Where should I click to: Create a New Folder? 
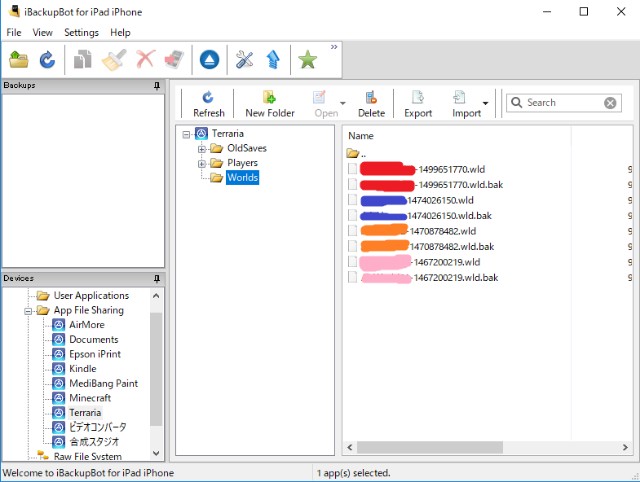tap(270, 104)
